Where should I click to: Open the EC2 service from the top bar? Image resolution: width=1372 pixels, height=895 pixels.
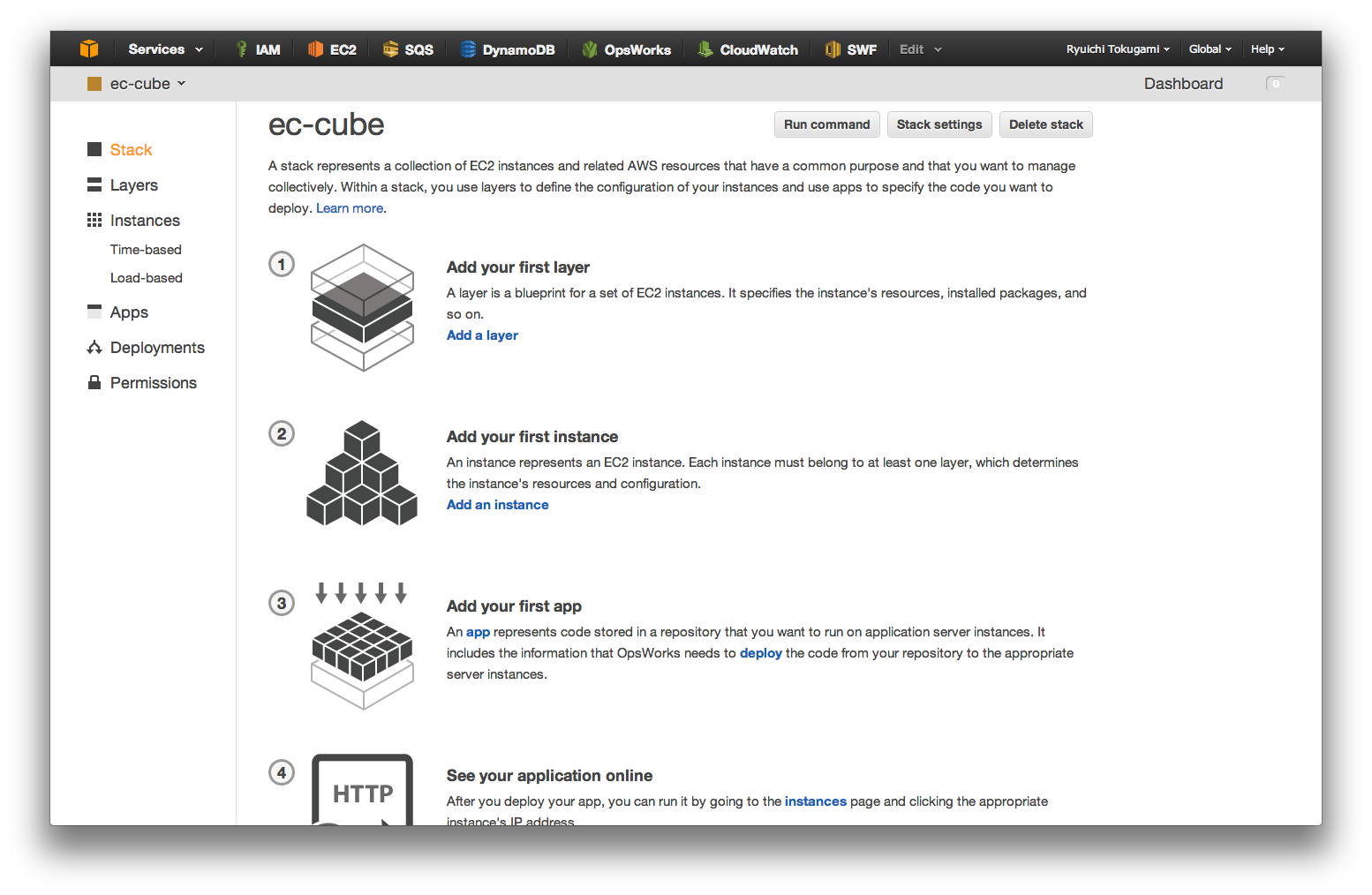point(332,49)
